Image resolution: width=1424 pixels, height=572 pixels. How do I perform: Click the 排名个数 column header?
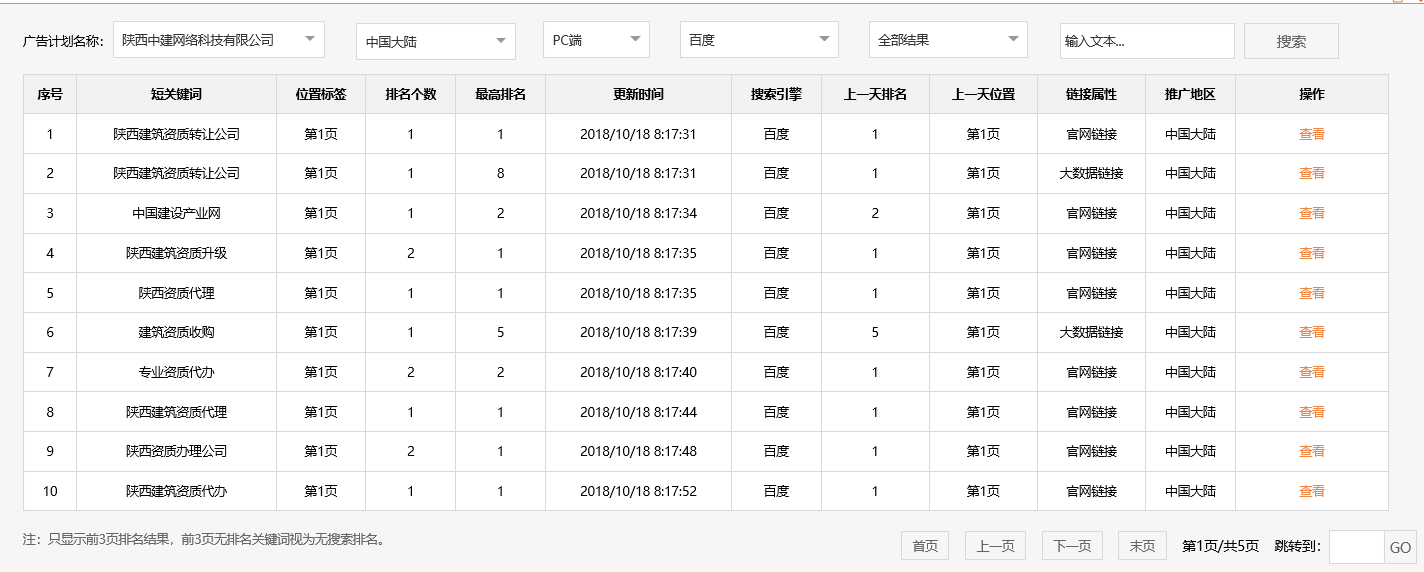410,94
